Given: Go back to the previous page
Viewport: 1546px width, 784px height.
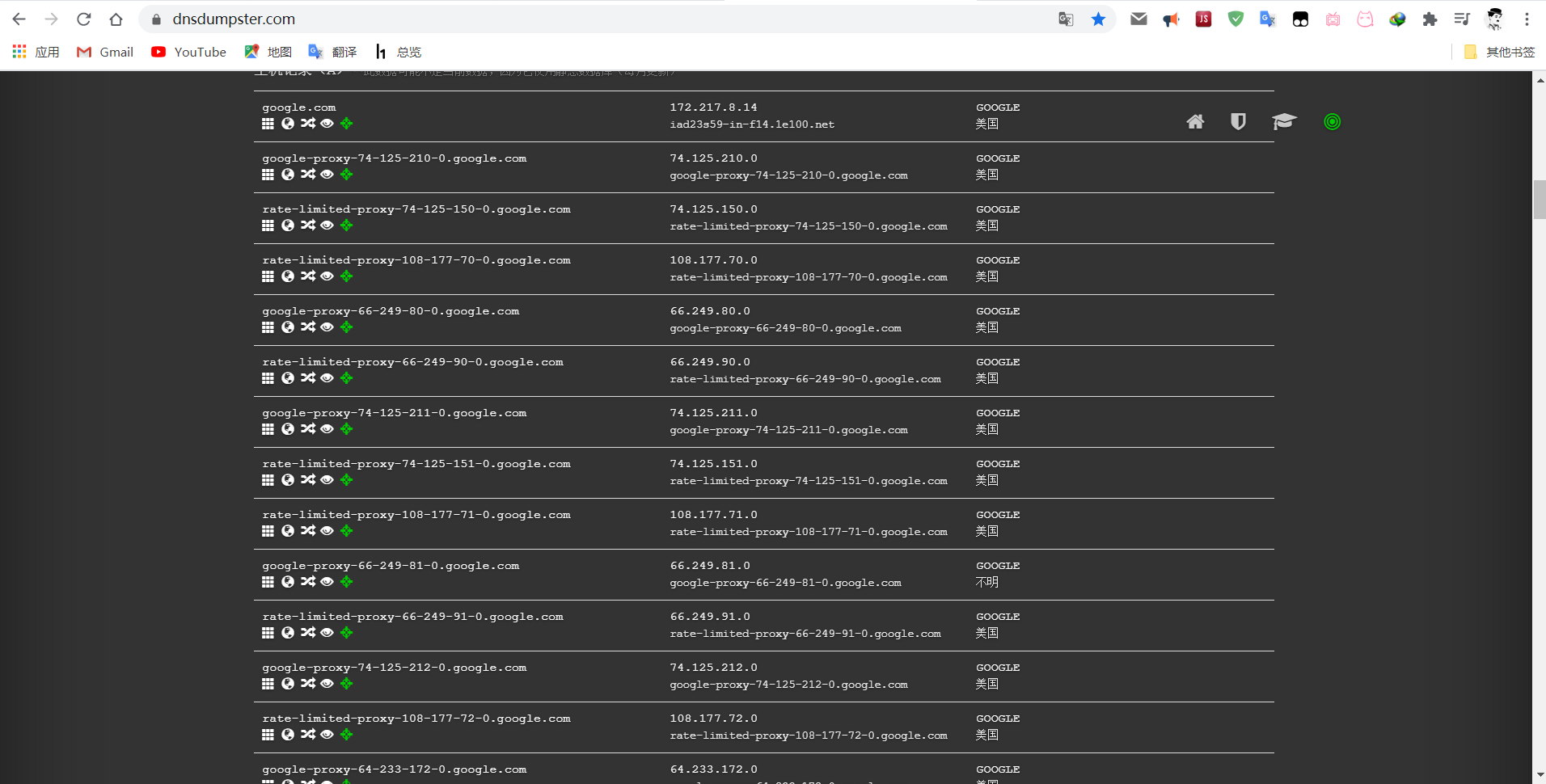Looking at the screenshot, I should coord(19,19).
